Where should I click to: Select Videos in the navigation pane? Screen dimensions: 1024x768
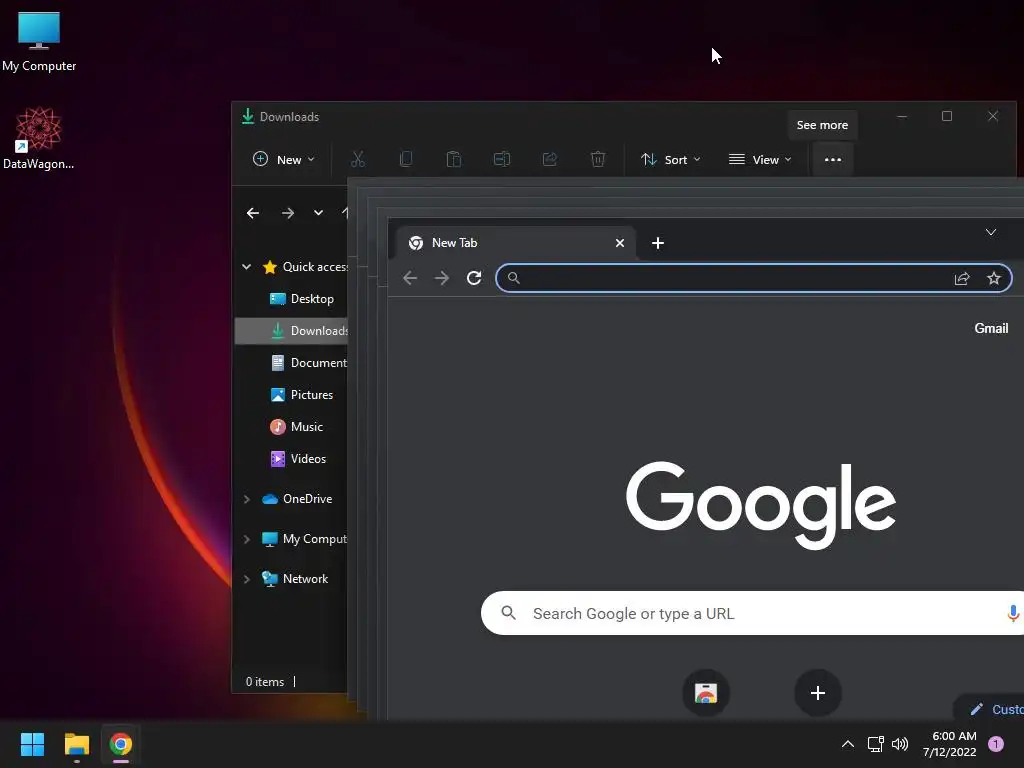[x=298, y=458]
